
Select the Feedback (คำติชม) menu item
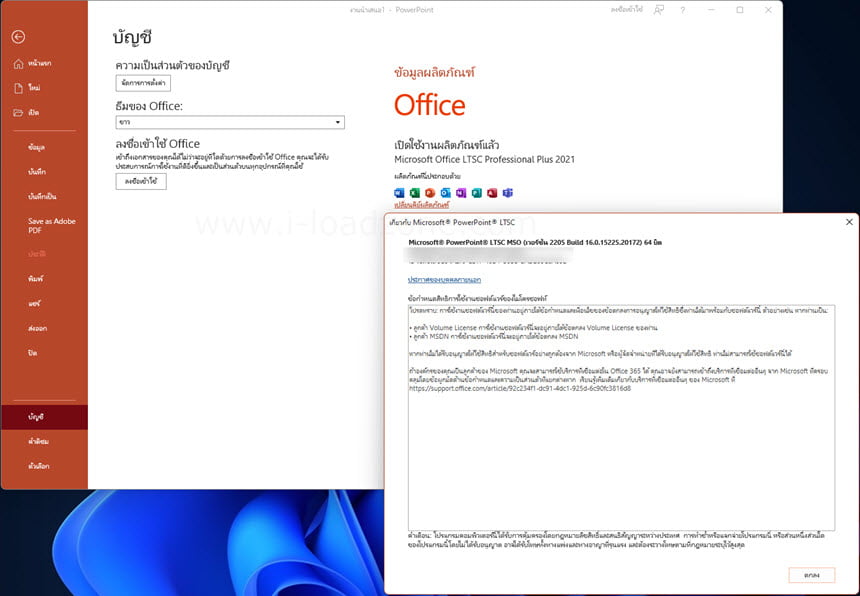38,441
